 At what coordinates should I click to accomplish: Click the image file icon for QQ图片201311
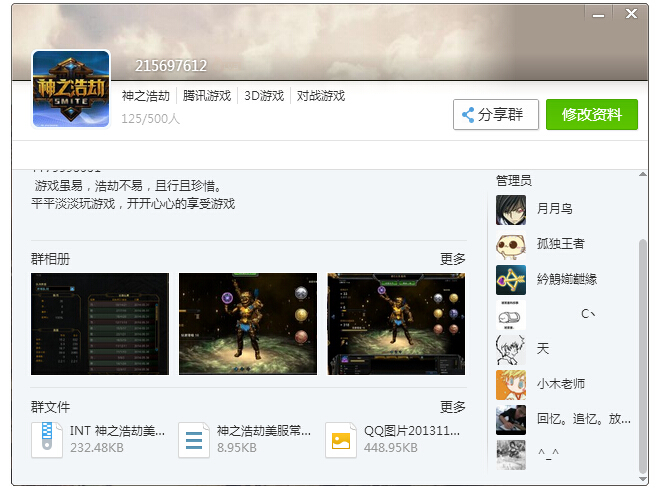coord(341,440)
